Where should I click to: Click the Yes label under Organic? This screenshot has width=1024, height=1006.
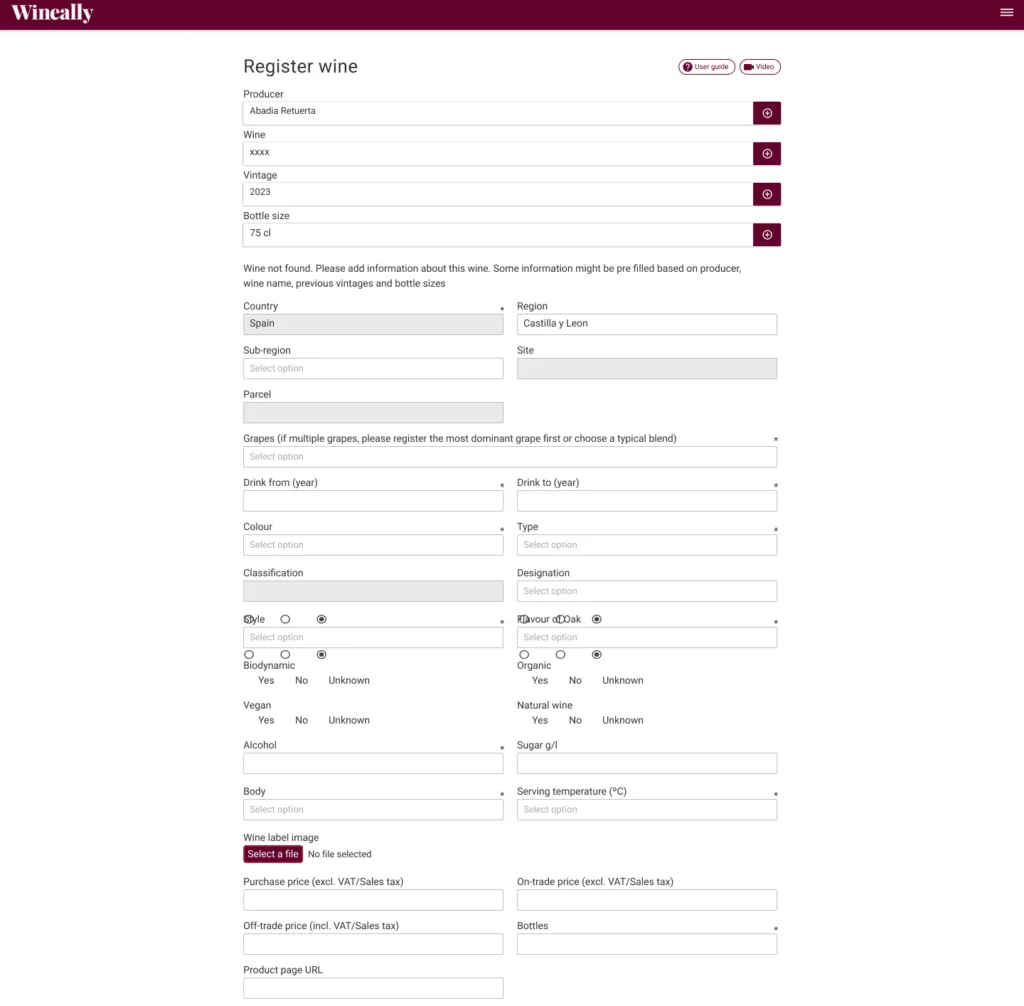pyautogui.click(x=539, y=680)
